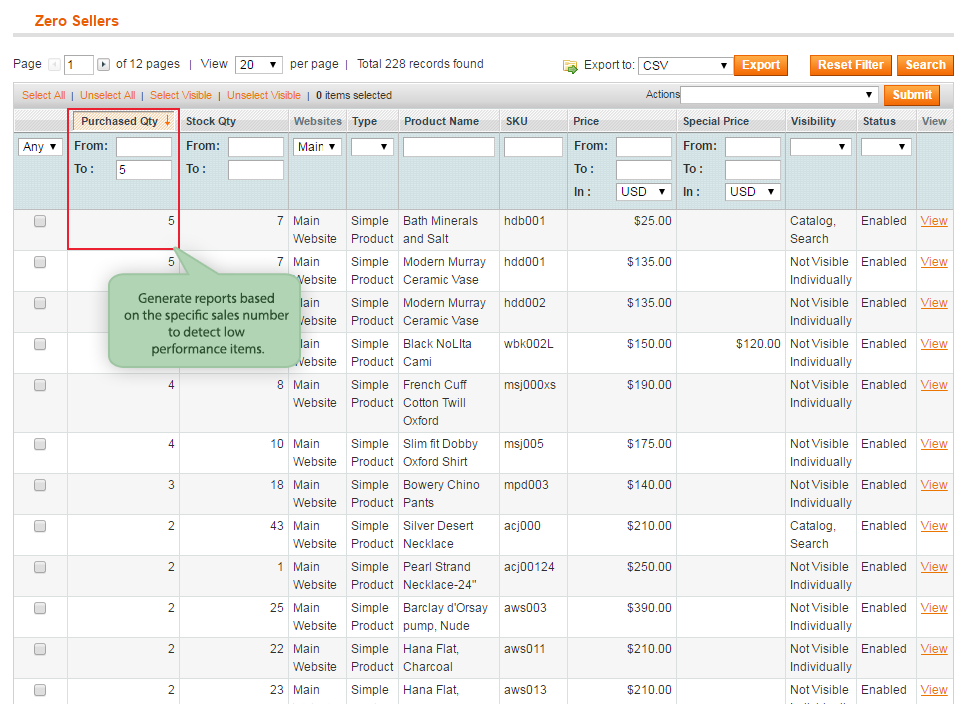
Task: Click the SKU filter text field
Action: point(533,147)
